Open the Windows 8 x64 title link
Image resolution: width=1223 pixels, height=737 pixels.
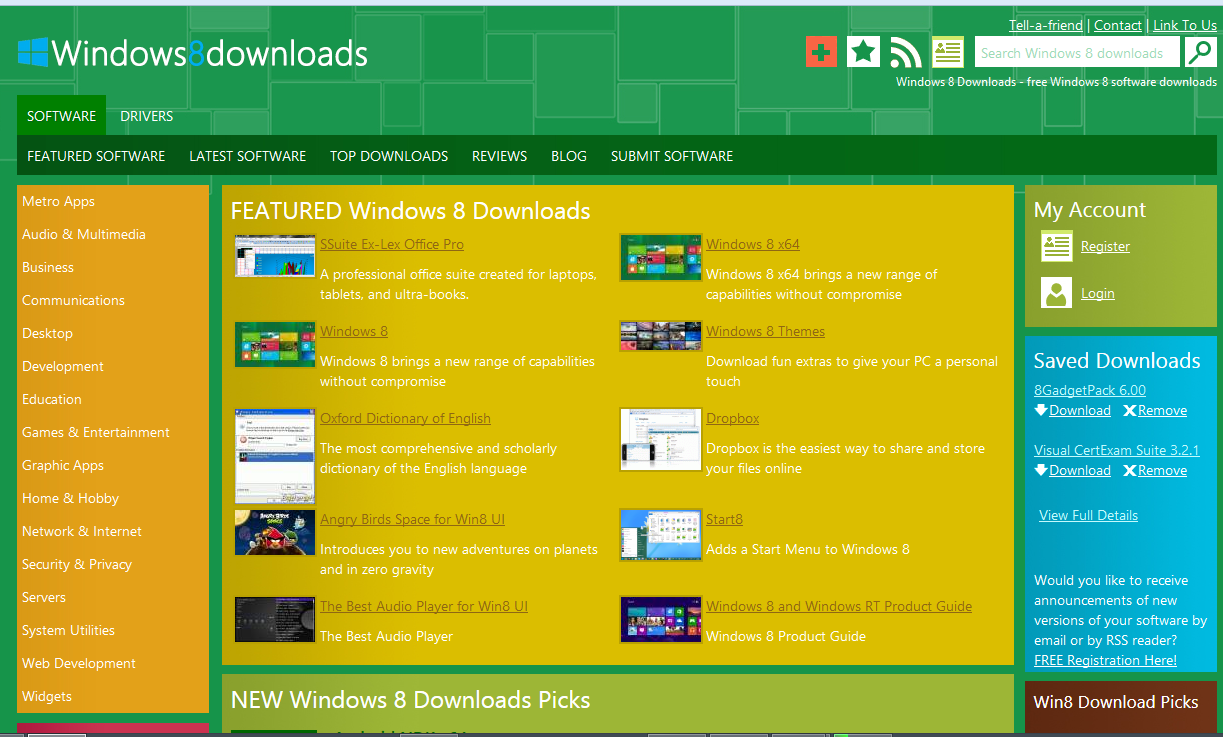753,244
